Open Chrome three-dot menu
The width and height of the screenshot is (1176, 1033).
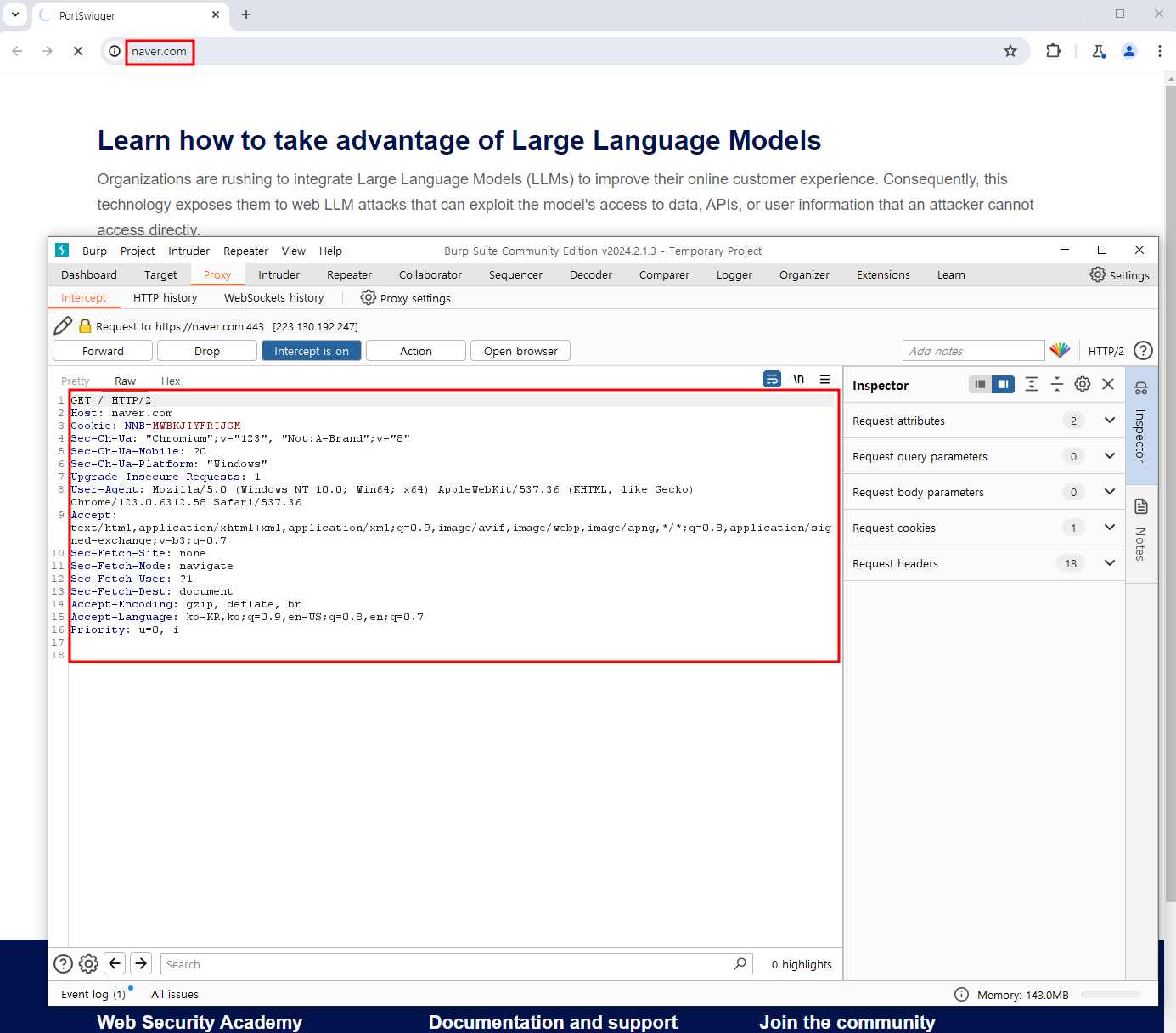click(1159, 51)
